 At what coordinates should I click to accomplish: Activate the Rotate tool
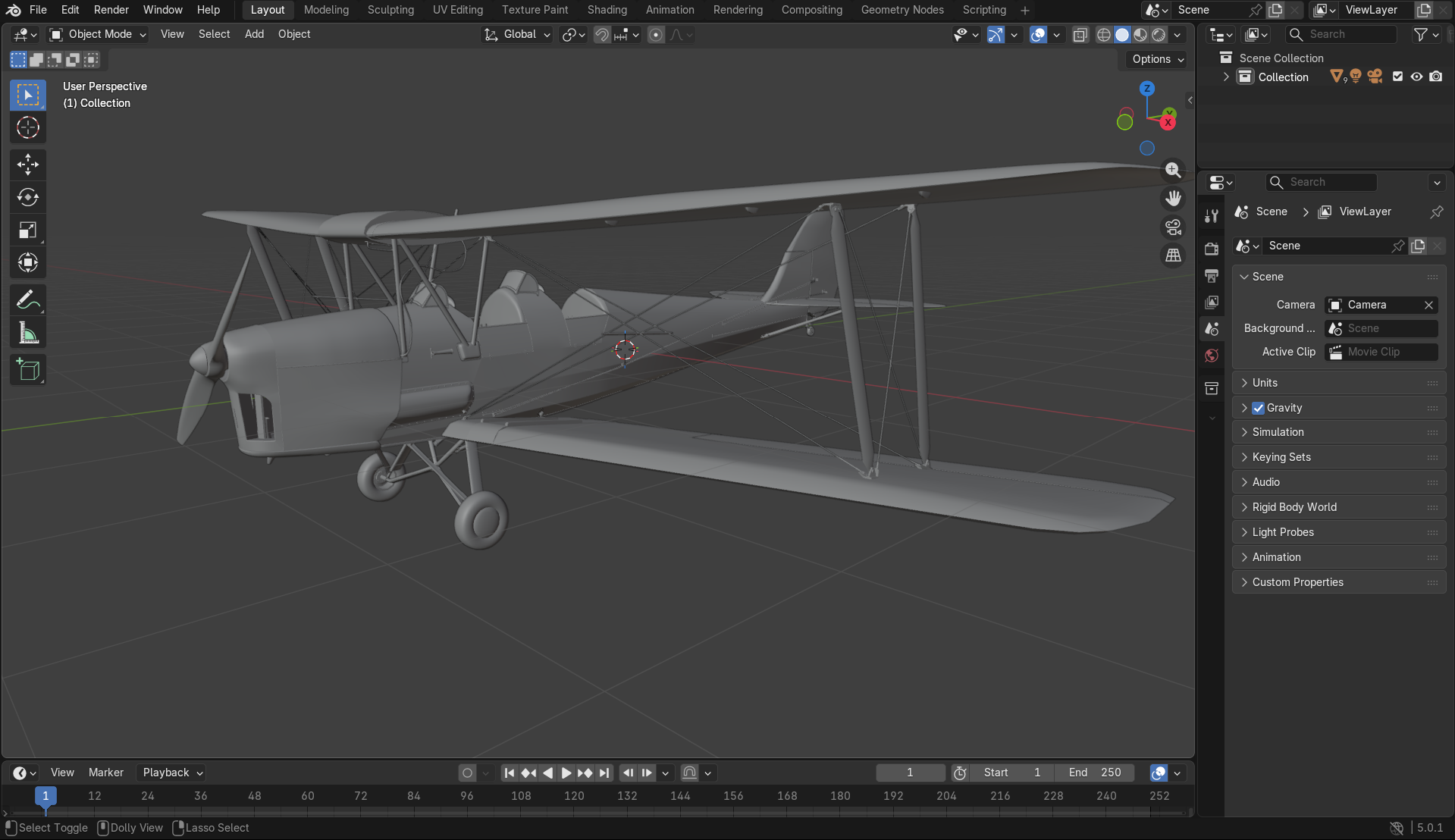[28, 197]
